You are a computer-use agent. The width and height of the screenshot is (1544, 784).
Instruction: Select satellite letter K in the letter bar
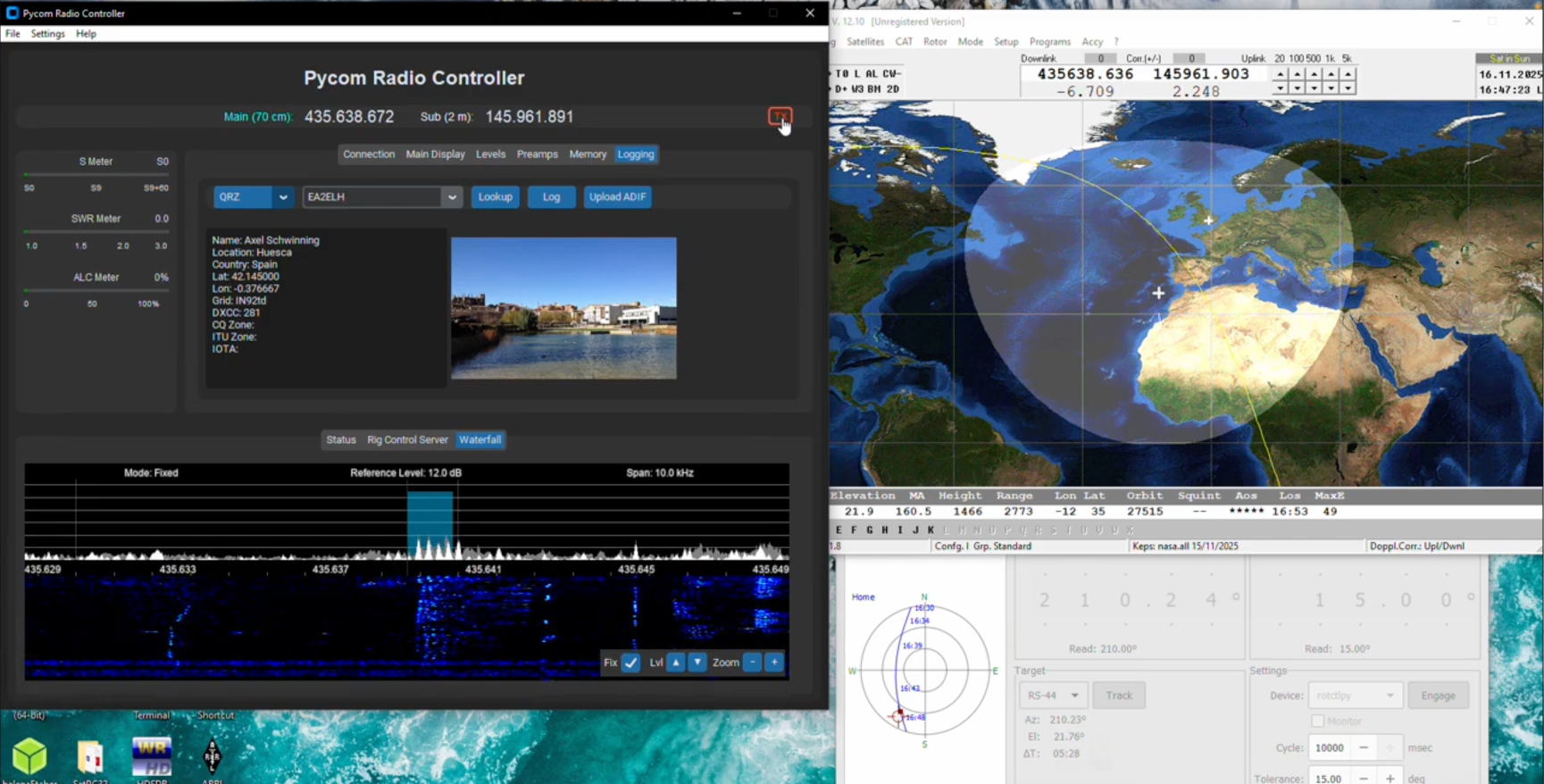[931, 530]
